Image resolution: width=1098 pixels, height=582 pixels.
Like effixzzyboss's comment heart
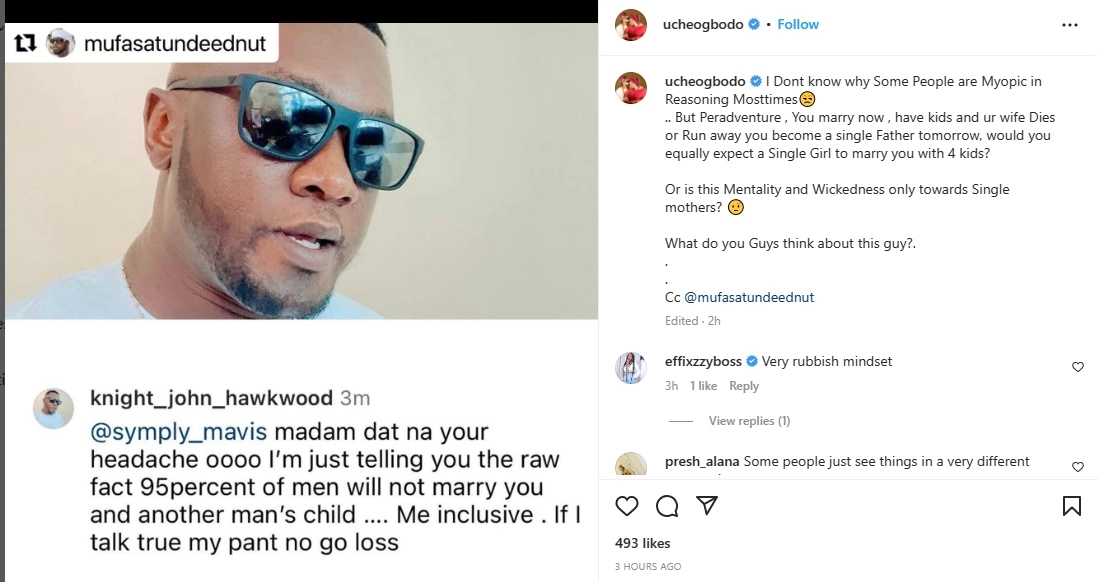pos(1077,367)
